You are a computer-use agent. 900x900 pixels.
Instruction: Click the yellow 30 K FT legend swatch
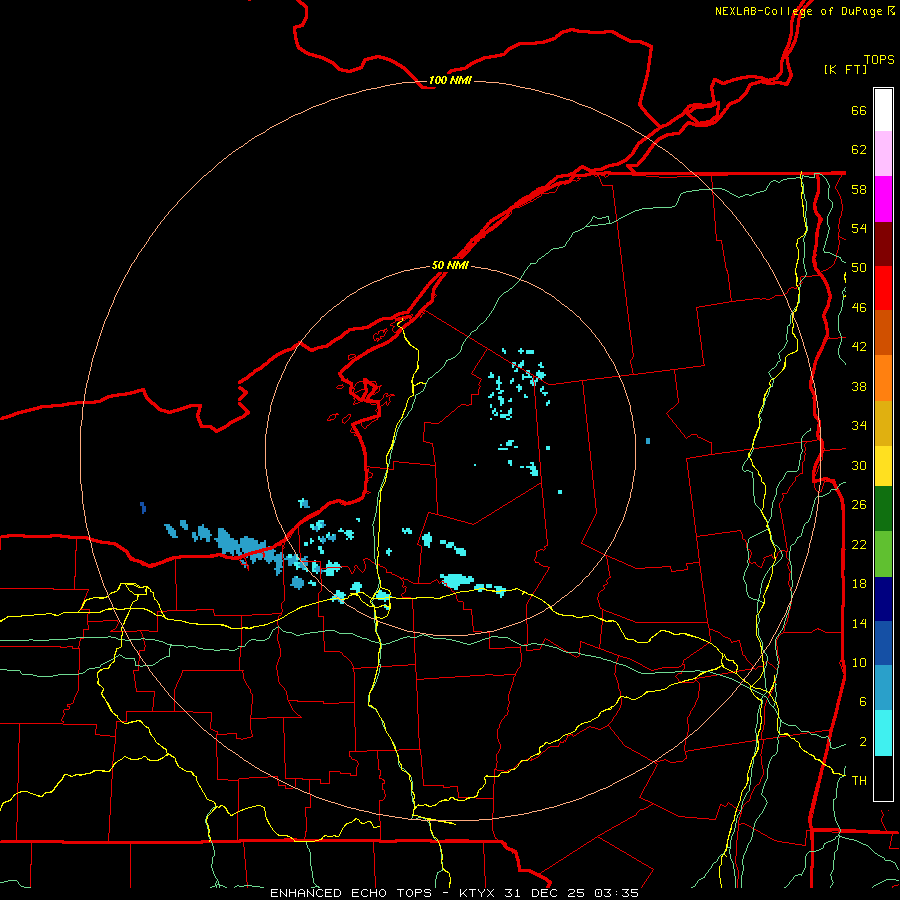(x=883, y=465)
